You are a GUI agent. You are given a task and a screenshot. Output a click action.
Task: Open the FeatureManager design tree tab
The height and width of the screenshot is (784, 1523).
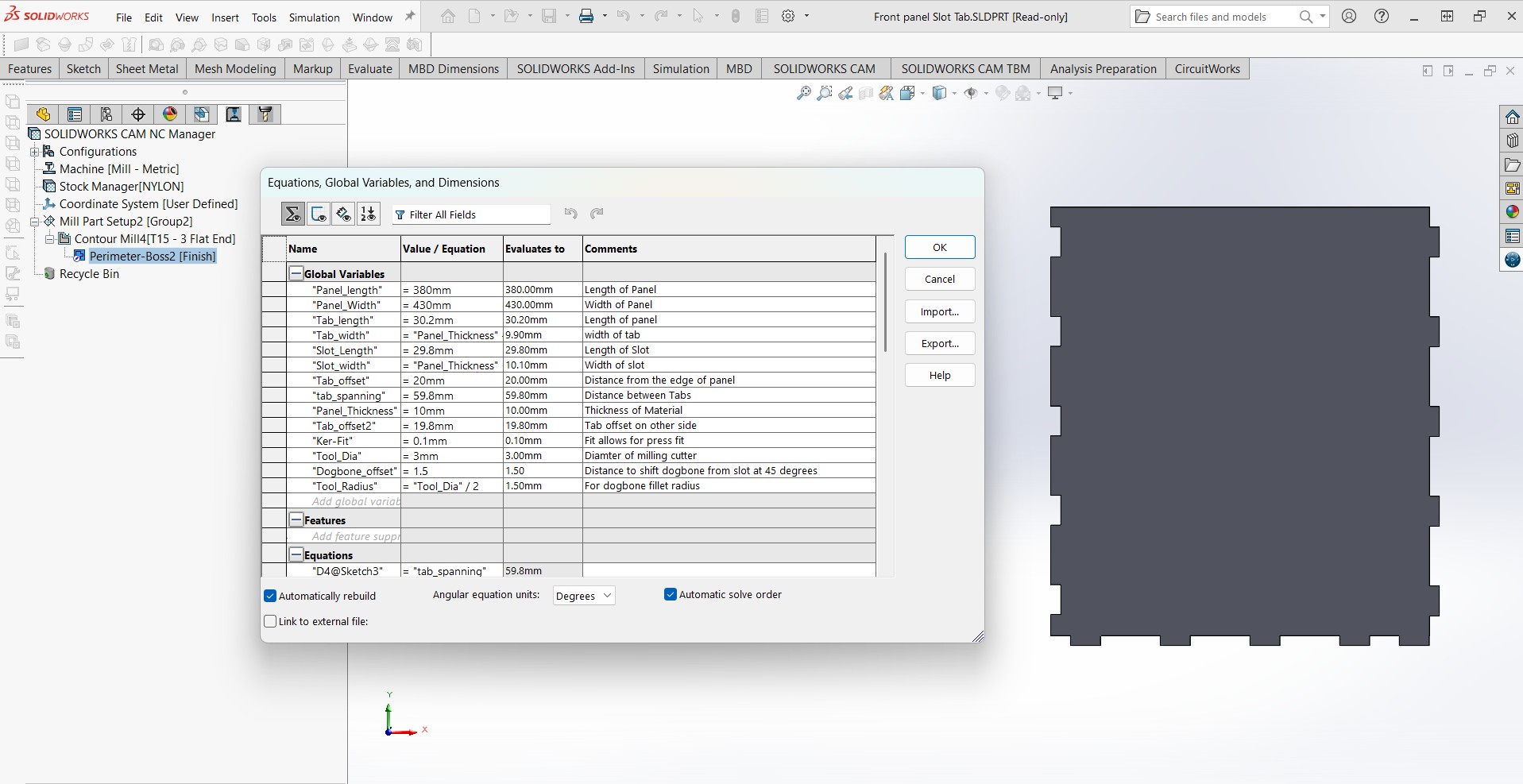pos(43,114)
